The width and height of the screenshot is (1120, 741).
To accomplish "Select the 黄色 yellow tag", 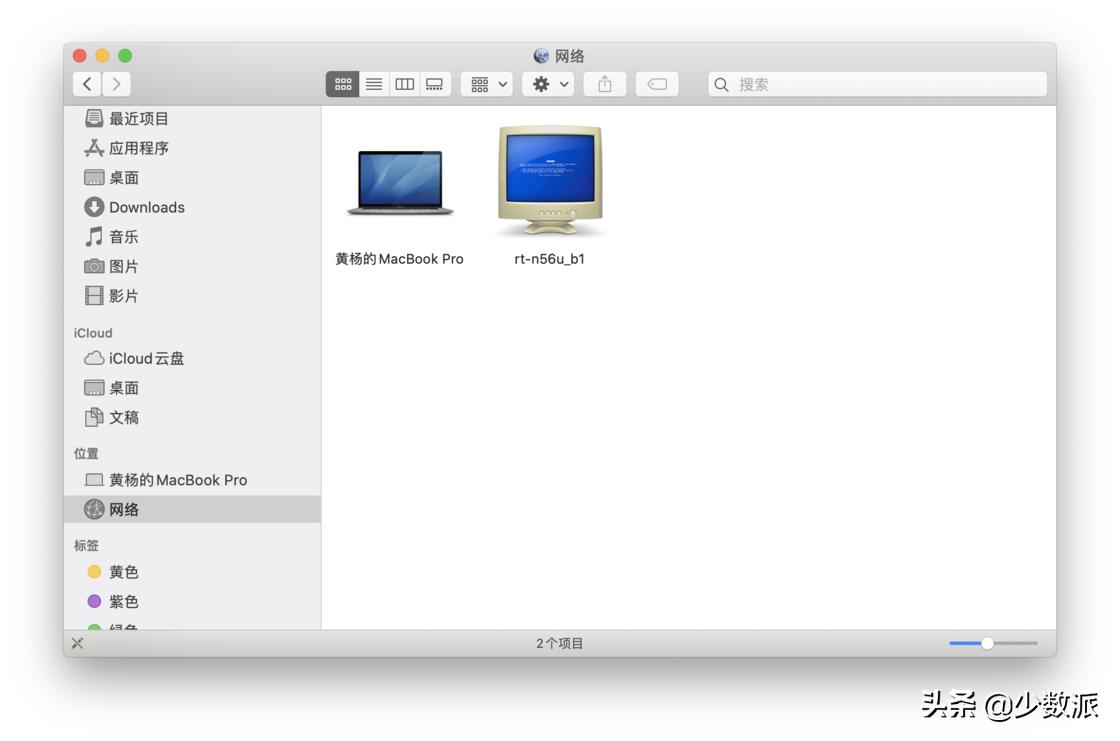I will coord(123,572).
